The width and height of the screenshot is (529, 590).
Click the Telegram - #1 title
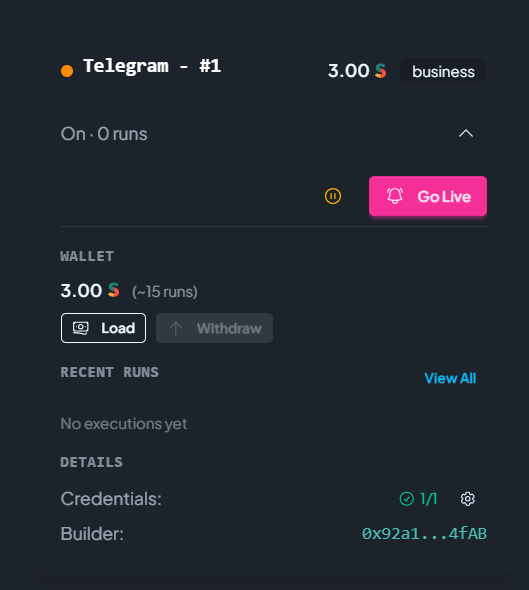pyautogui.click(x=152, y=66)
